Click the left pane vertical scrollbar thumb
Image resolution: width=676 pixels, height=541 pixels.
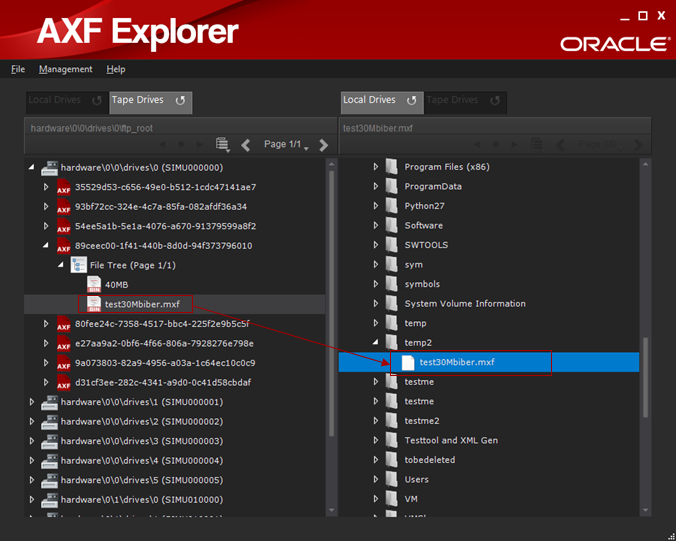coord(332,303)
